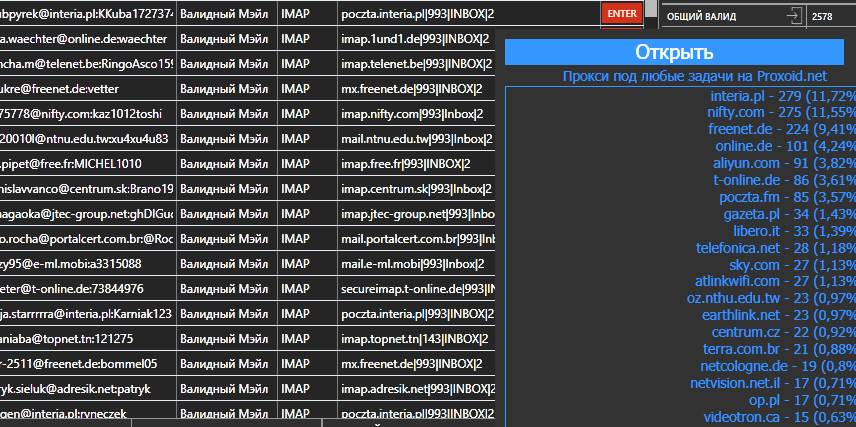Select the terra.com.br - 21 domain stat line

[x=779, y=349]
